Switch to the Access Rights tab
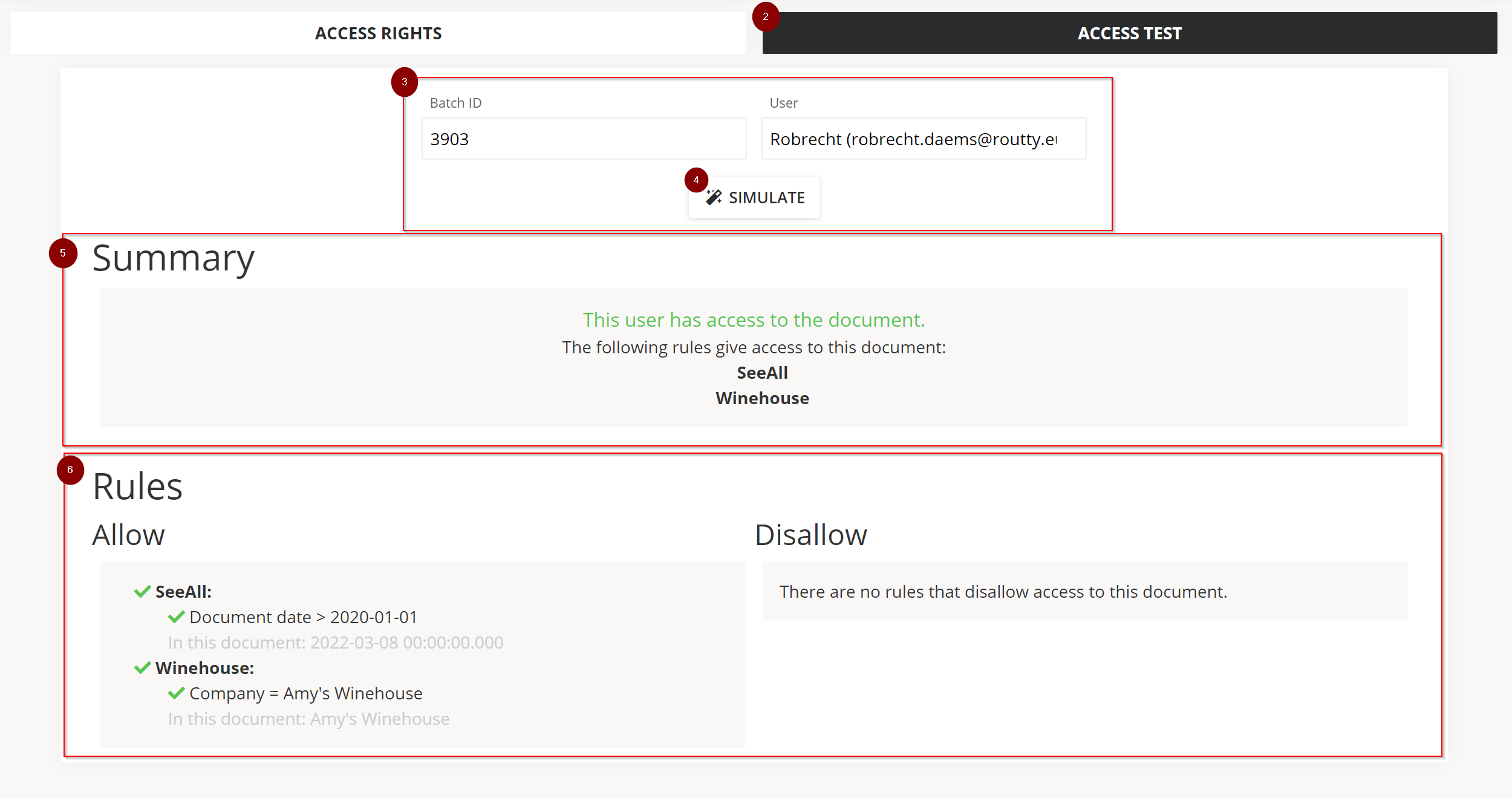The width and height of the screenshot is (1512, 798). coord(378,33)
